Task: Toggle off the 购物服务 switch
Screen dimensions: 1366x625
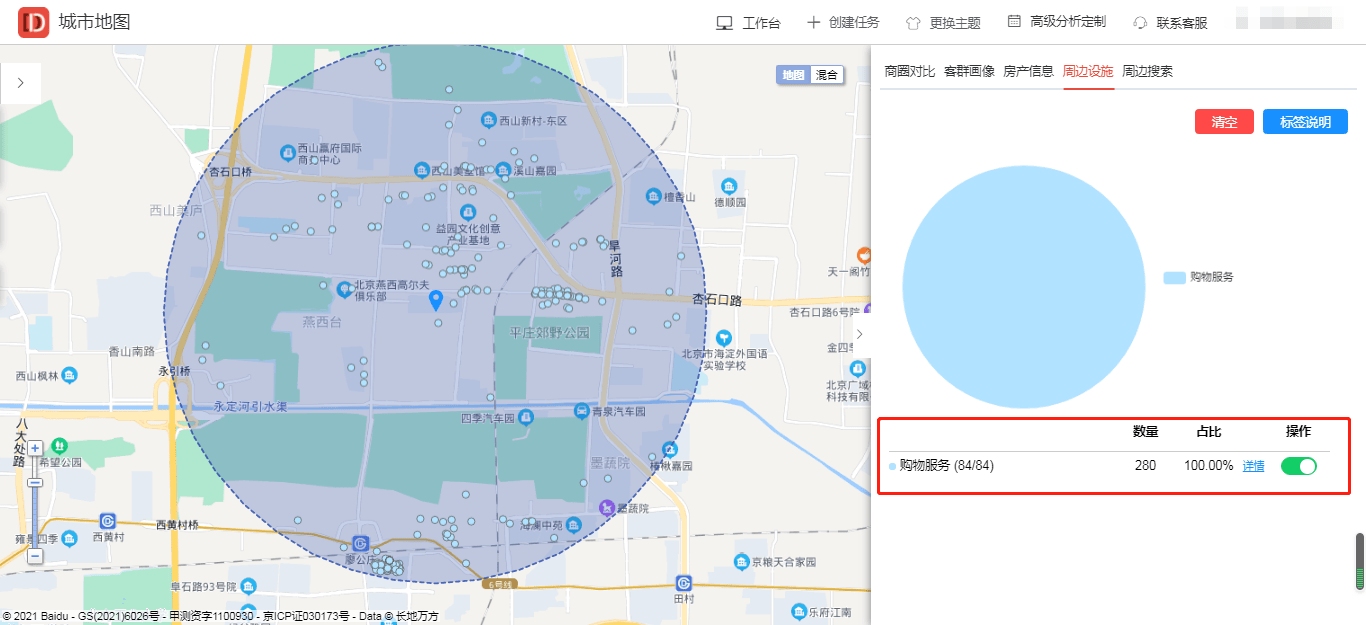Action: (1299, 466)
